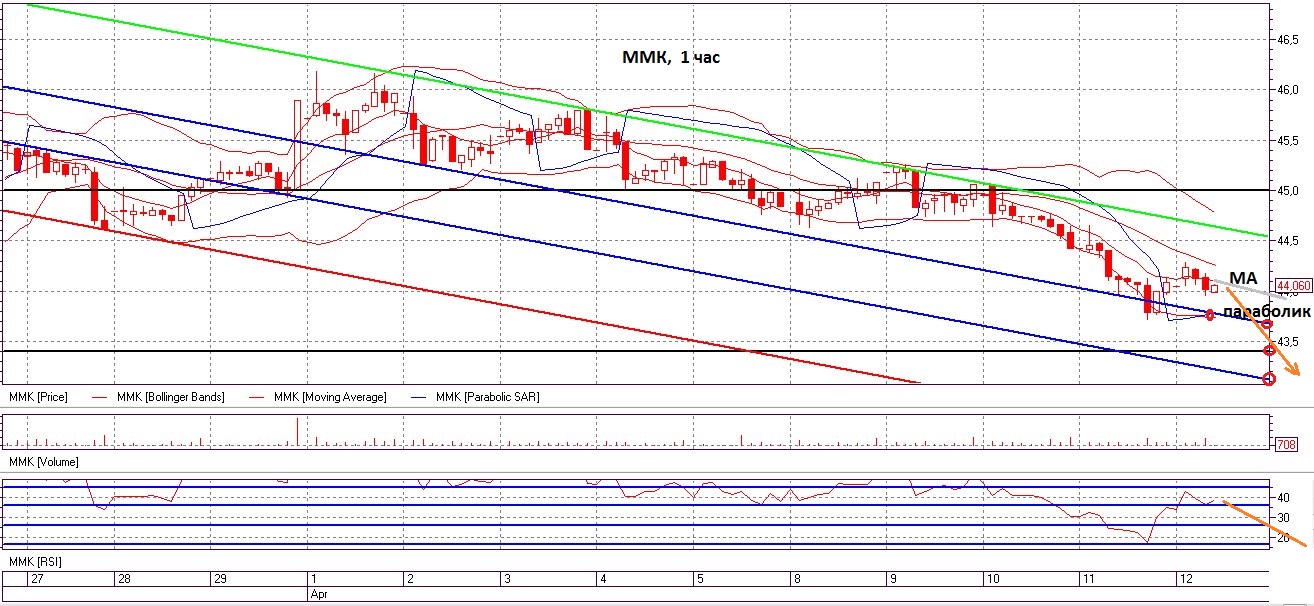1314x606 pixels.
Task: Click the MMK [Volume] panel label
Action: pyautogui.click(x=43, y=462)
